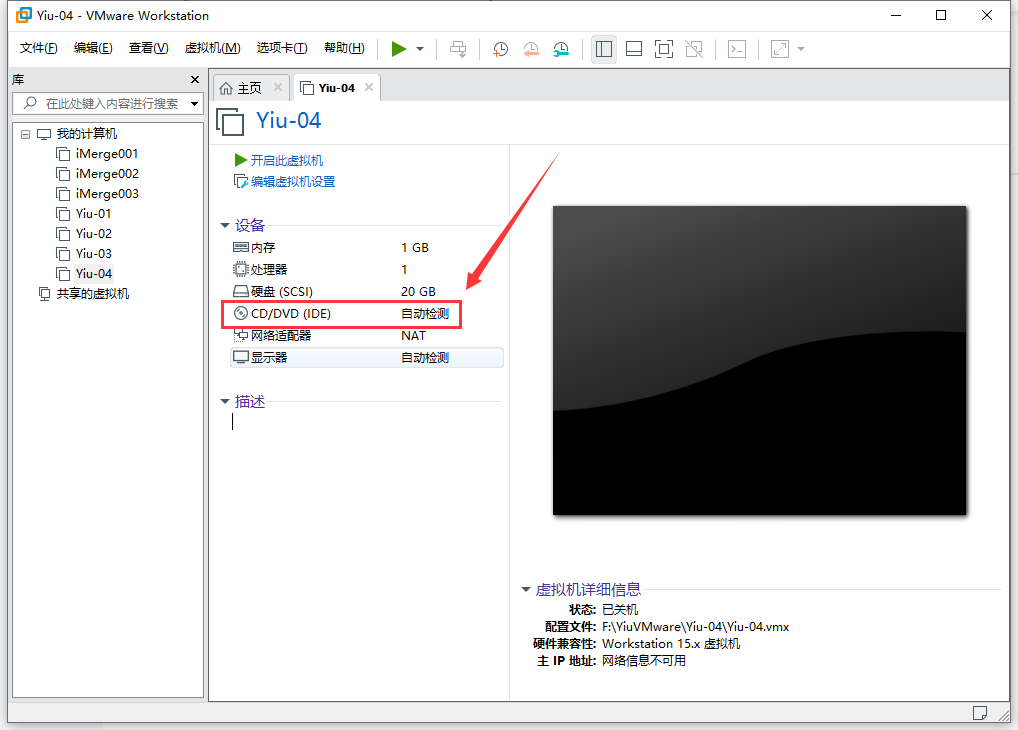Select Yiu-02 in the library
Image resolution: width=1018 pixels, height=730 pixels.
(84, 234)
